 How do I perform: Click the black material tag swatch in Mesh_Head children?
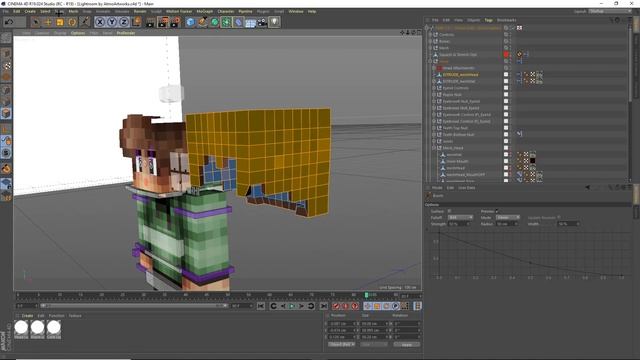tap(533, 161)
